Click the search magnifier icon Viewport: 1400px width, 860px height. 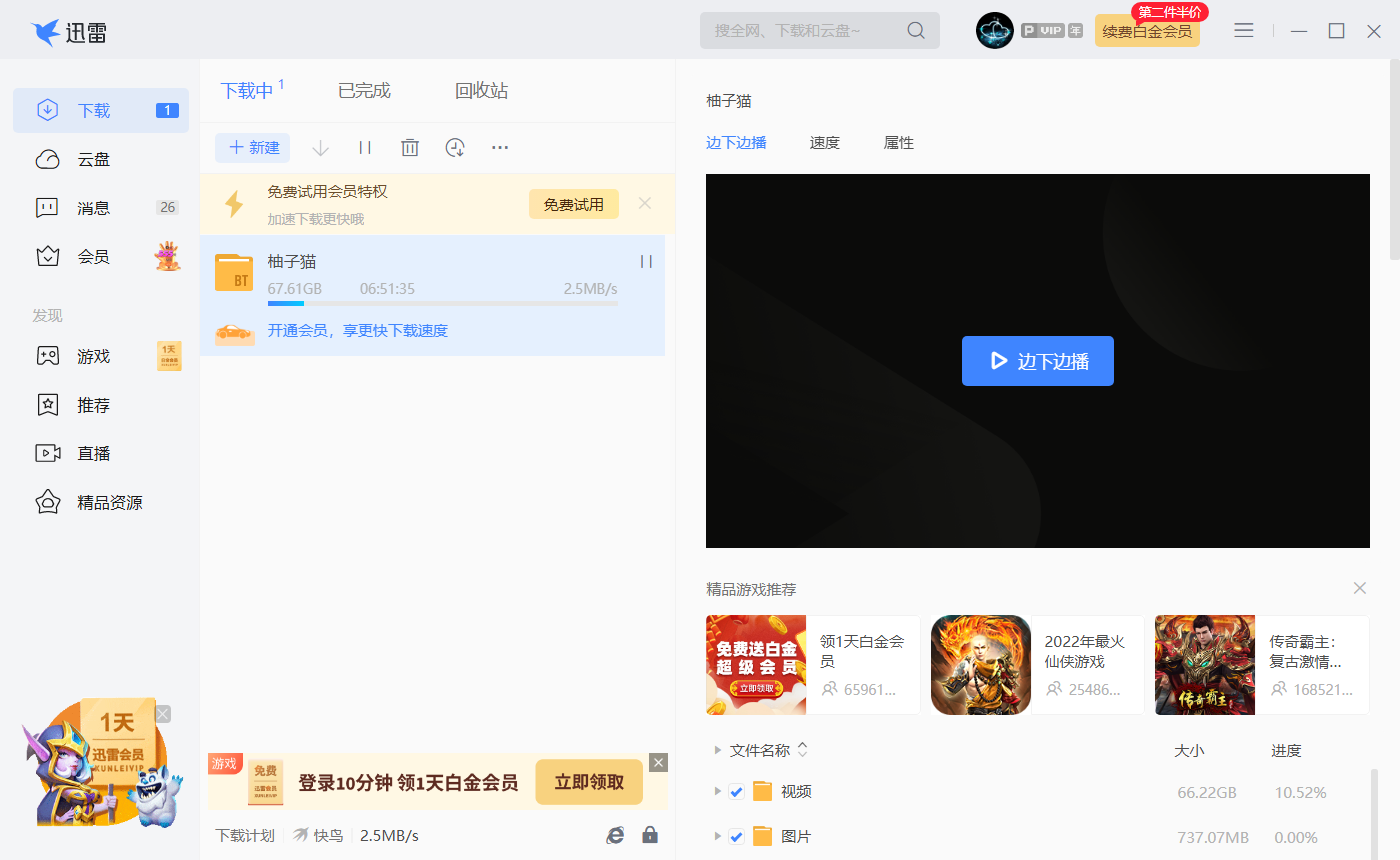[x=916, y=31]
